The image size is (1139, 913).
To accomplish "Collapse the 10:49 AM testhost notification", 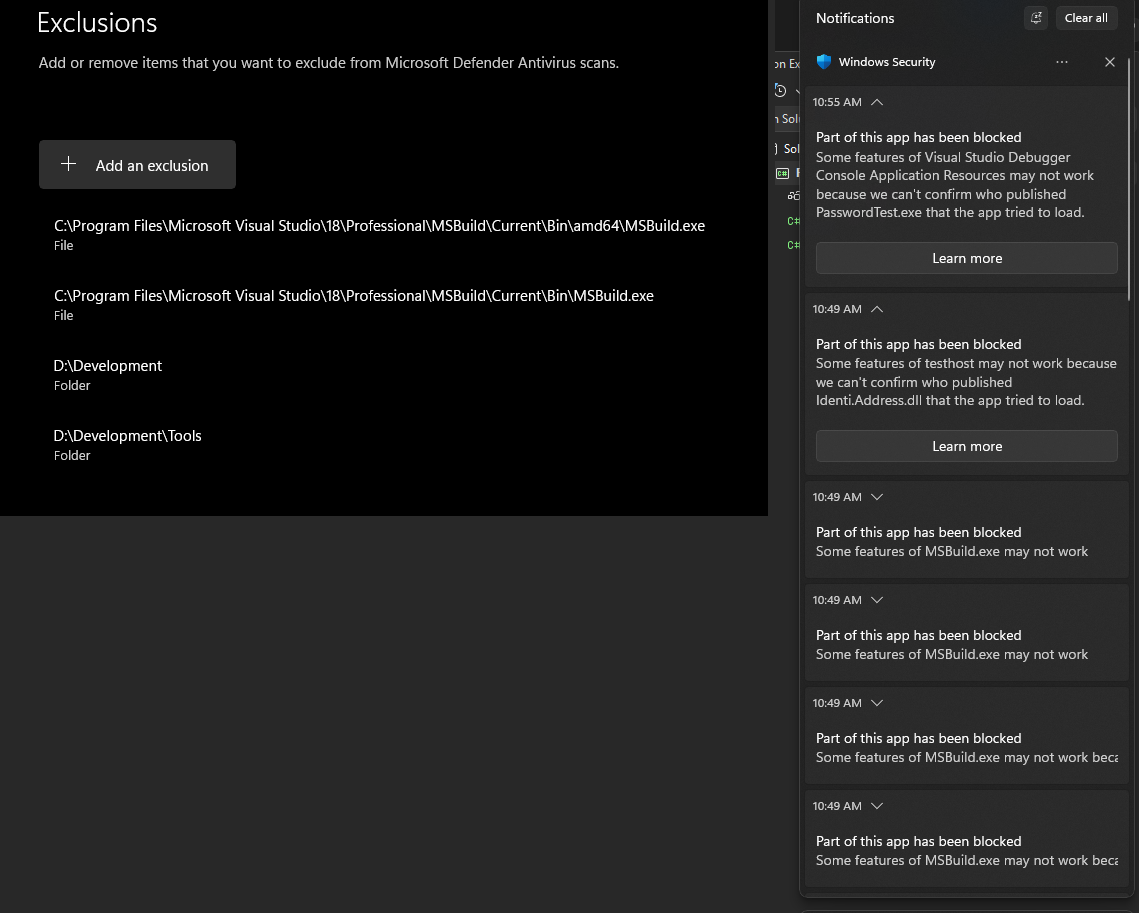I will tap(877, 309).
